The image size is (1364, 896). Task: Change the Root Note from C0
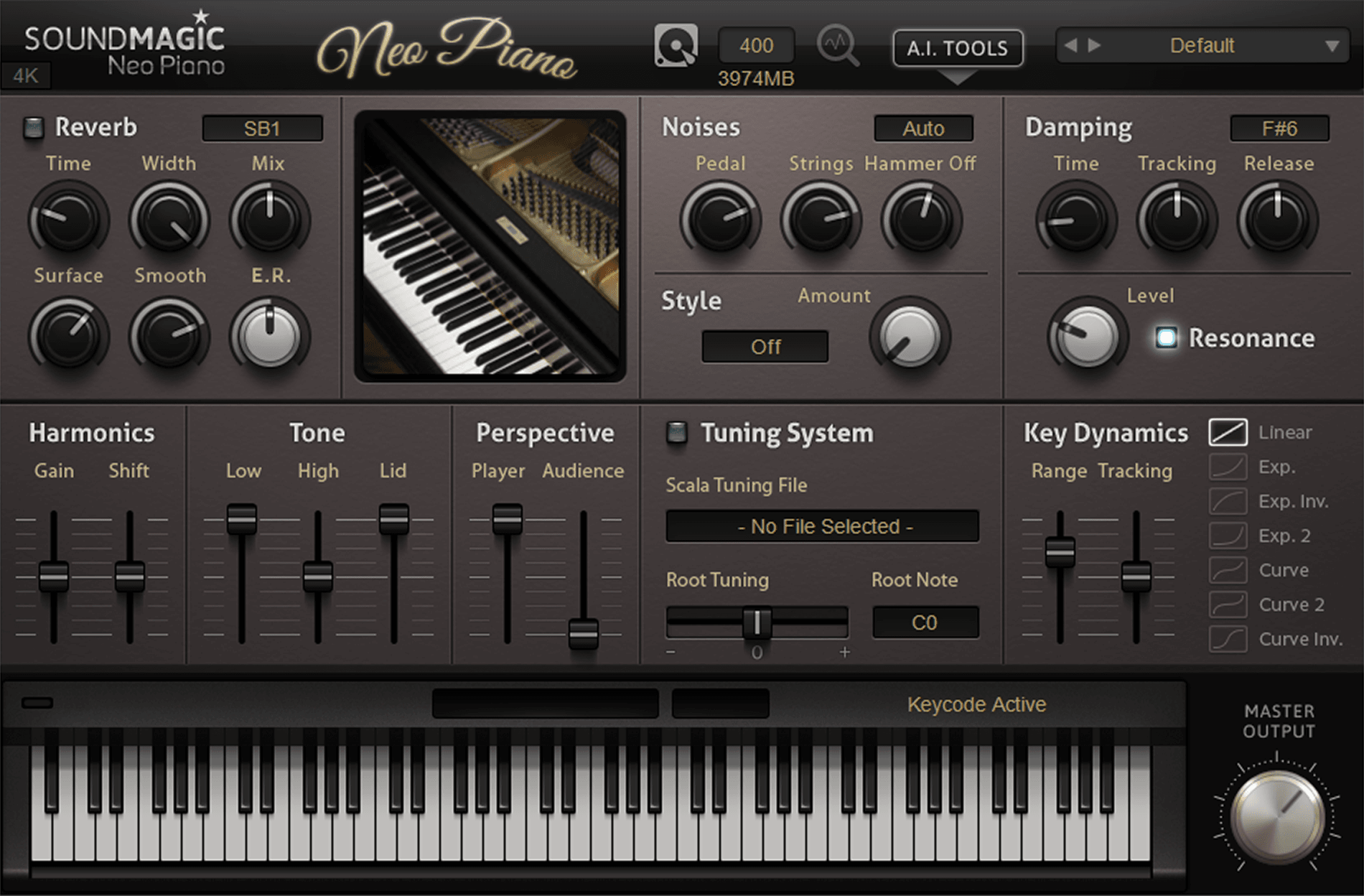925,622
